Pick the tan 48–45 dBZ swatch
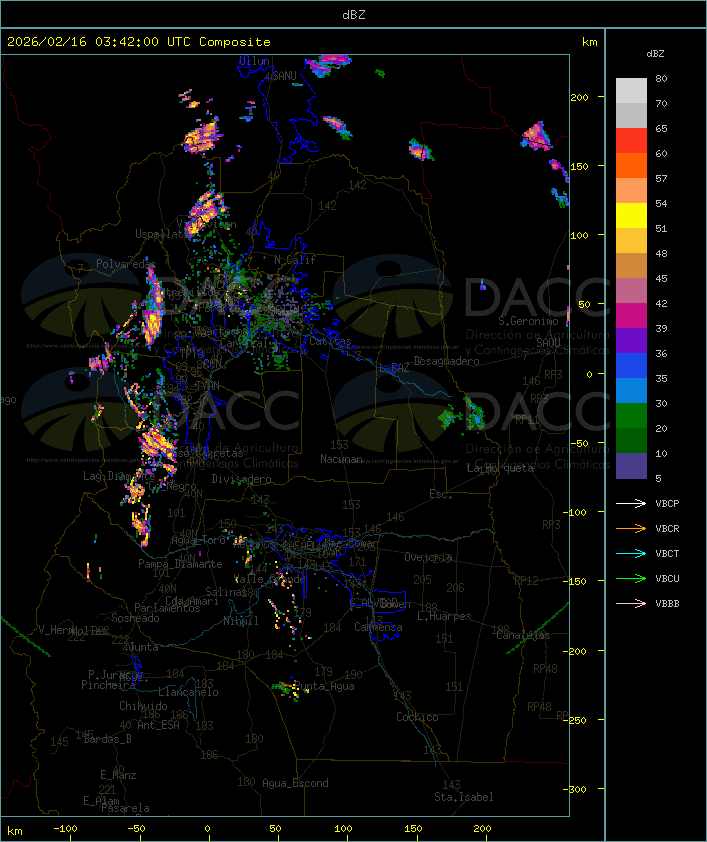 (x=631, y=265)
